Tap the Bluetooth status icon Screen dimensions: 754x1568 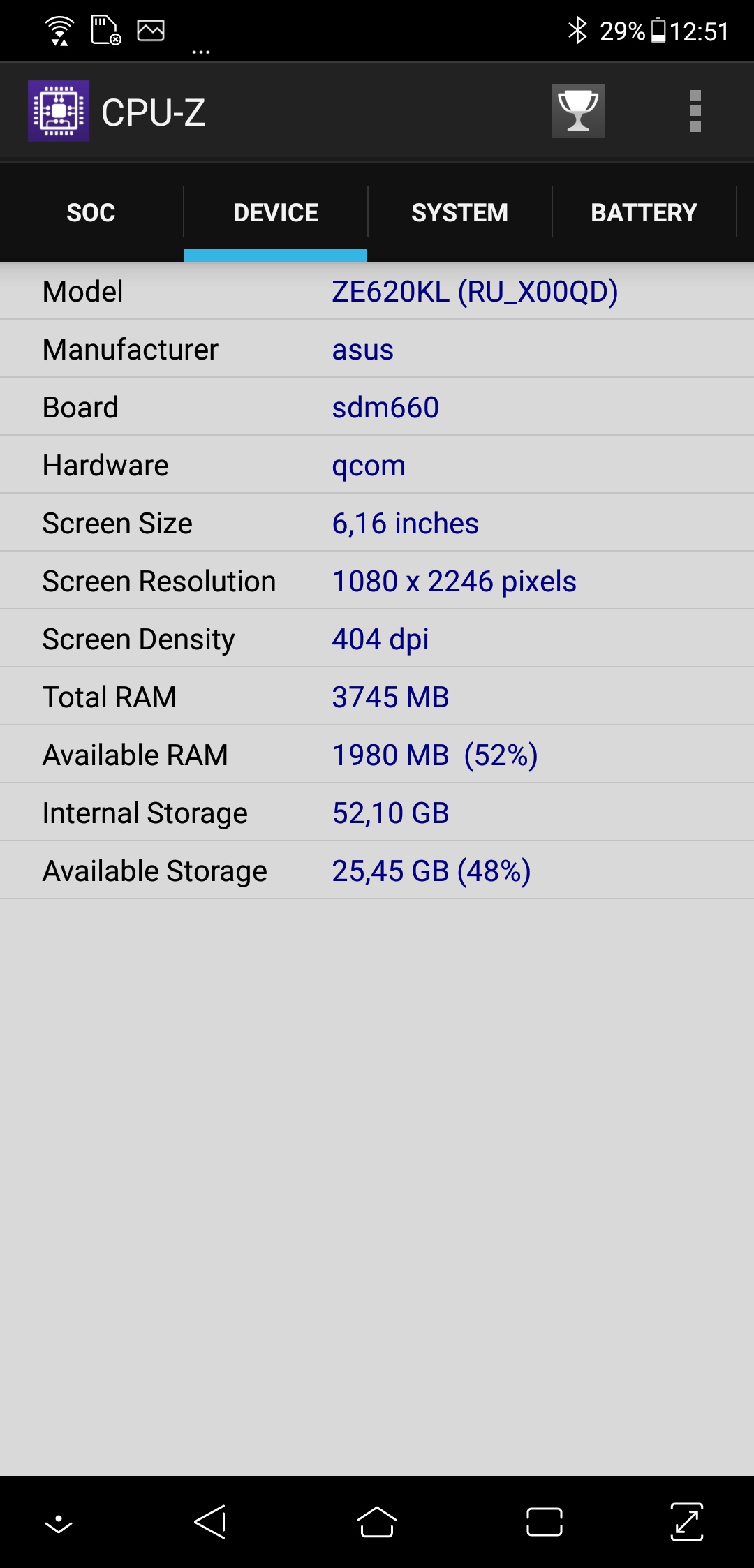577,31
